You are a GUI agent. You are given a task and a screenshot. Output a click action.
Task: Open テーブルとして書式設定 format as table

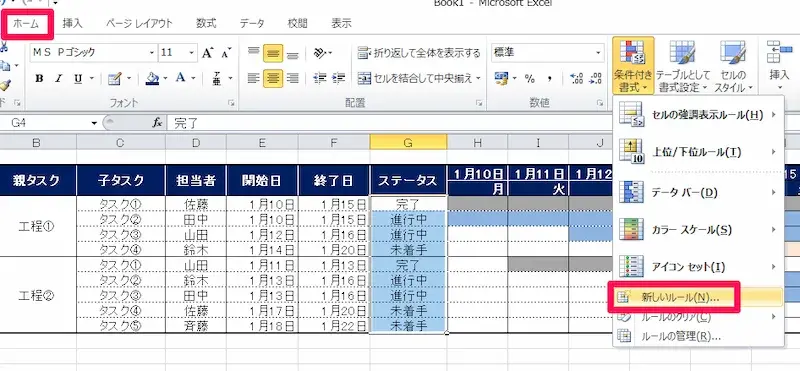(x=682, y=65)
